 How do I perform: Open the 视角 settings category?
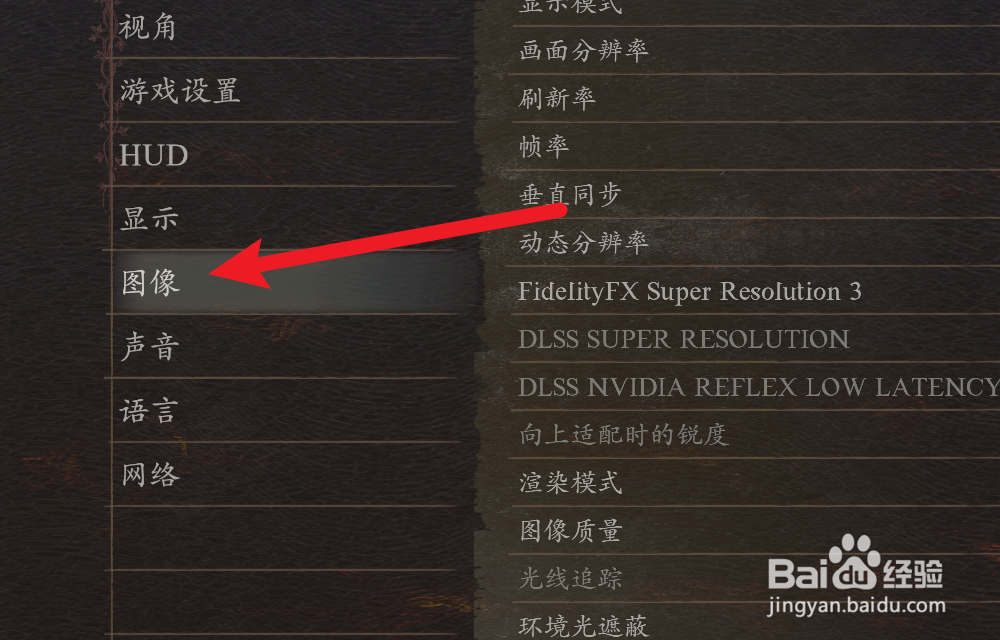point(285,28)
